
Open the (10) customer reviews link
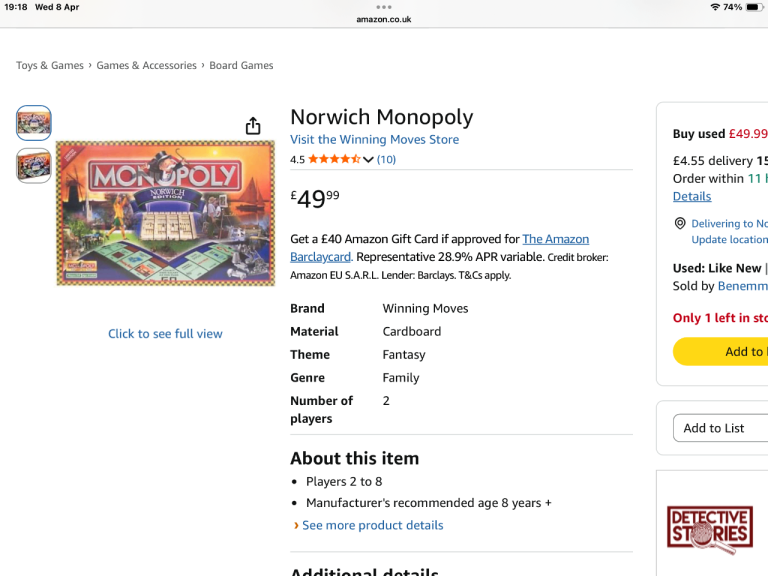pyautogui.click(x=386, y=160)
